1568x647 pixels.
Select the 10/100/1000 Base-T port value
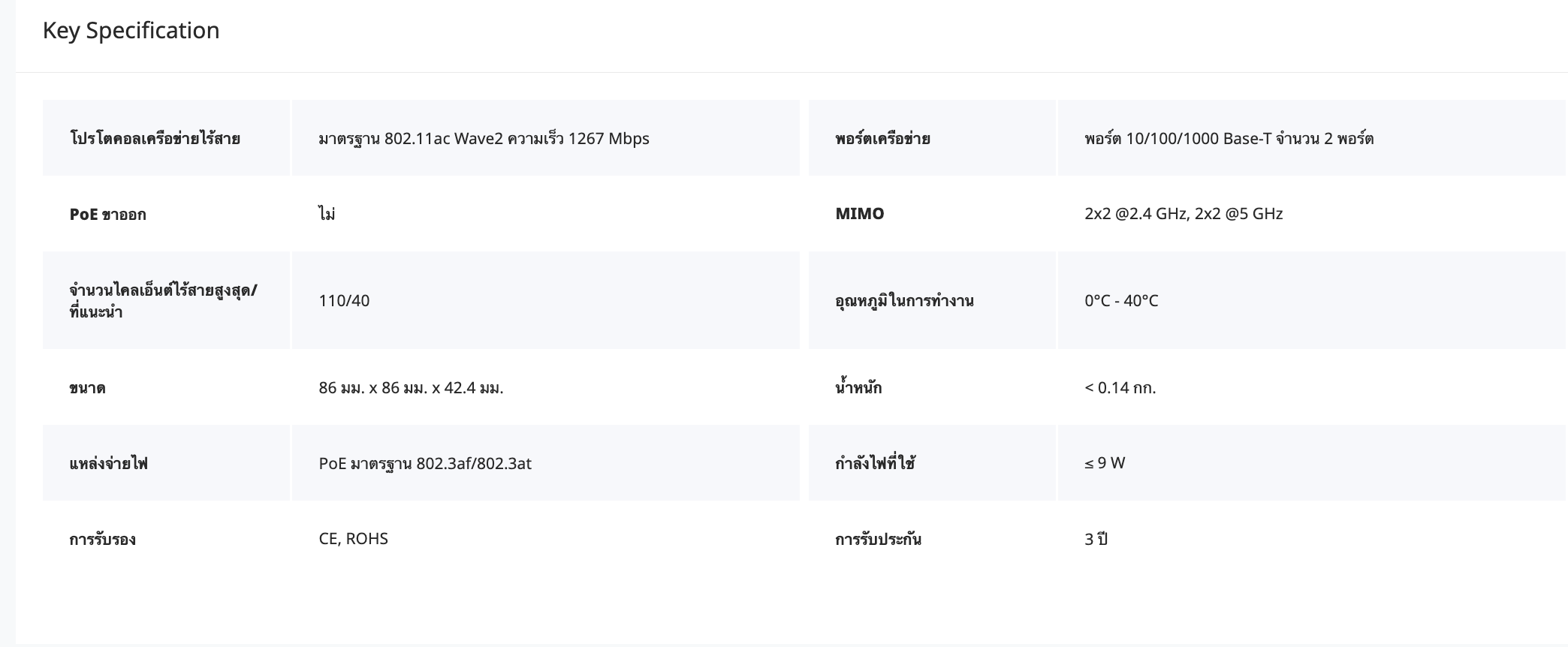click(1229, 139)
